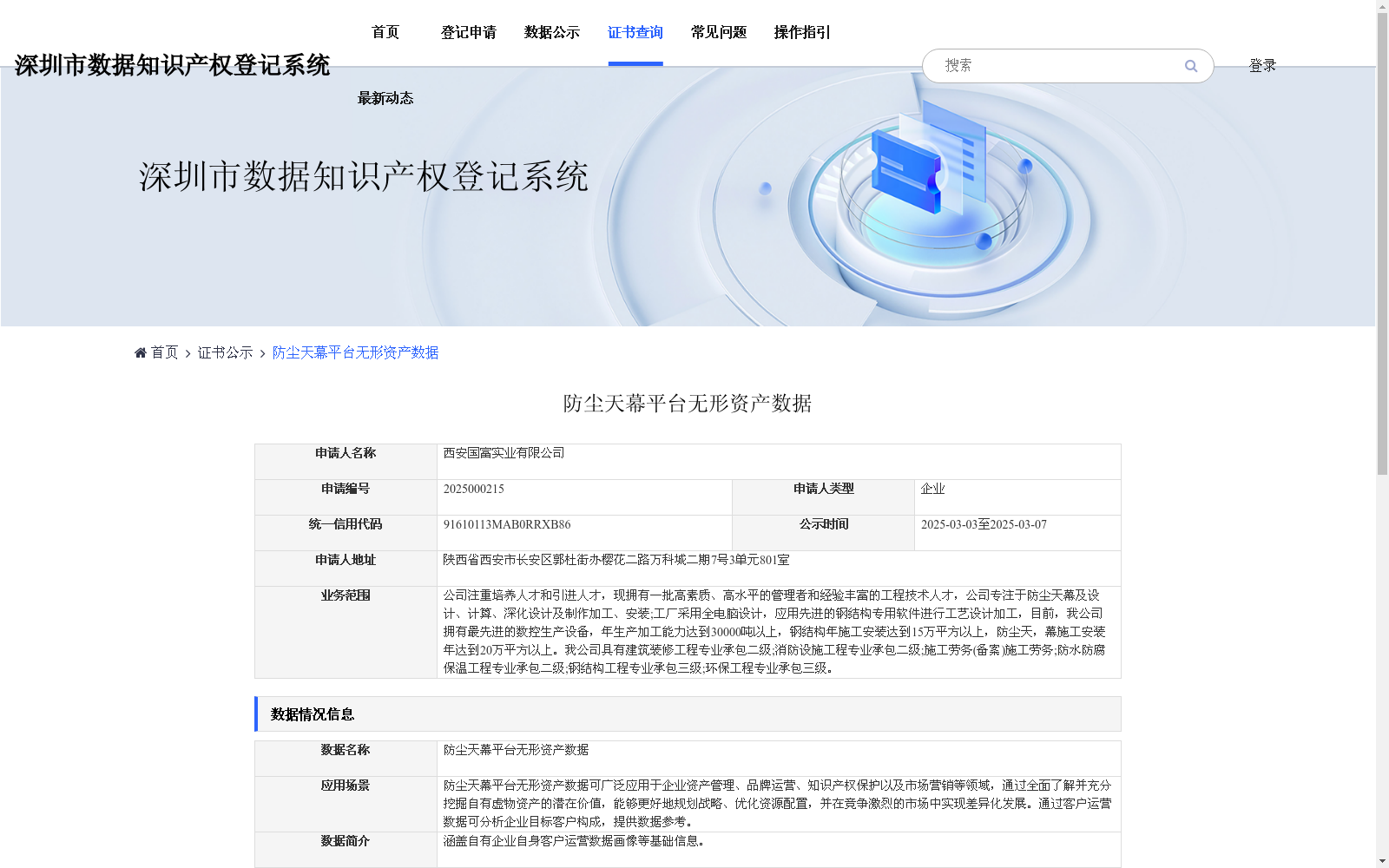Screen dimensions: 1389x868
Task: Click the data name value in 数据名称 row
Action: 517,749
